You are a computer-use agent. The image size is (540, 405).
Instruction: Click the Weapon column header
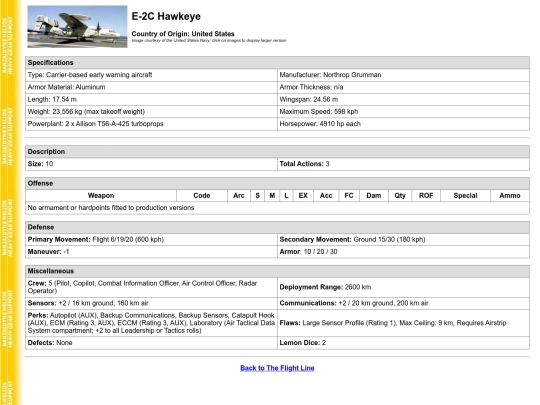[101, 196]
